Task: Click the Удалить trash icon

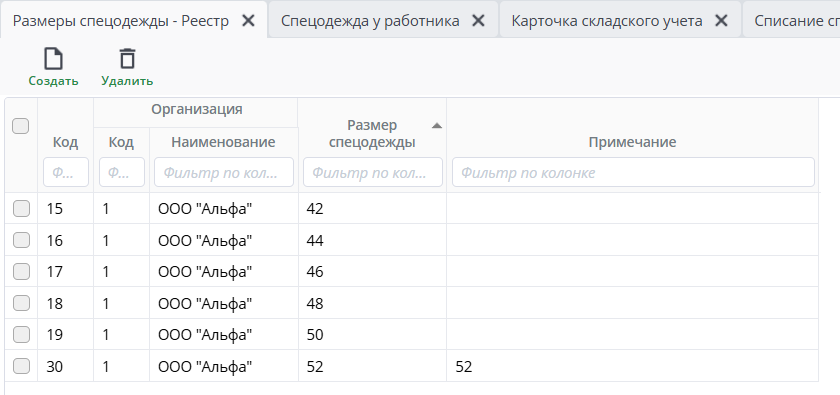Action: (127, 58)
